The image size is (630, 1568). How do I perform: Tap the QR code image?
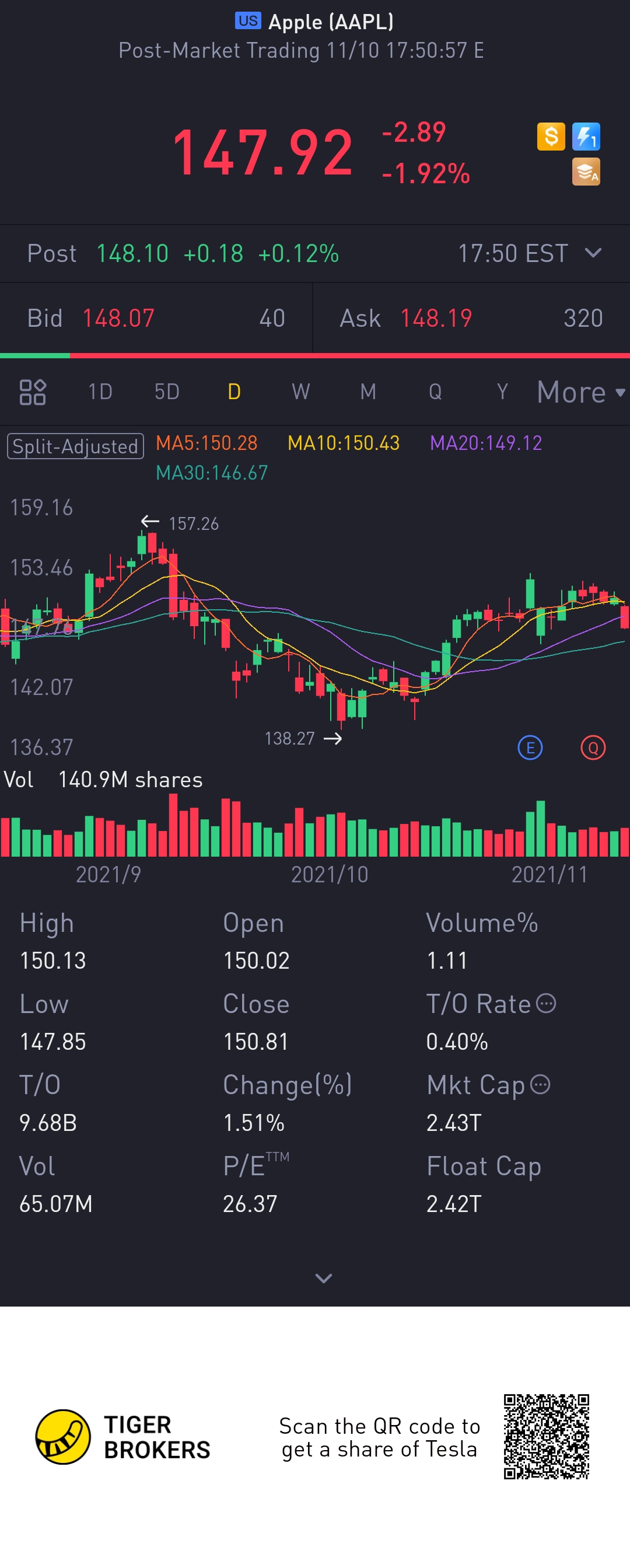point(547,1437)
